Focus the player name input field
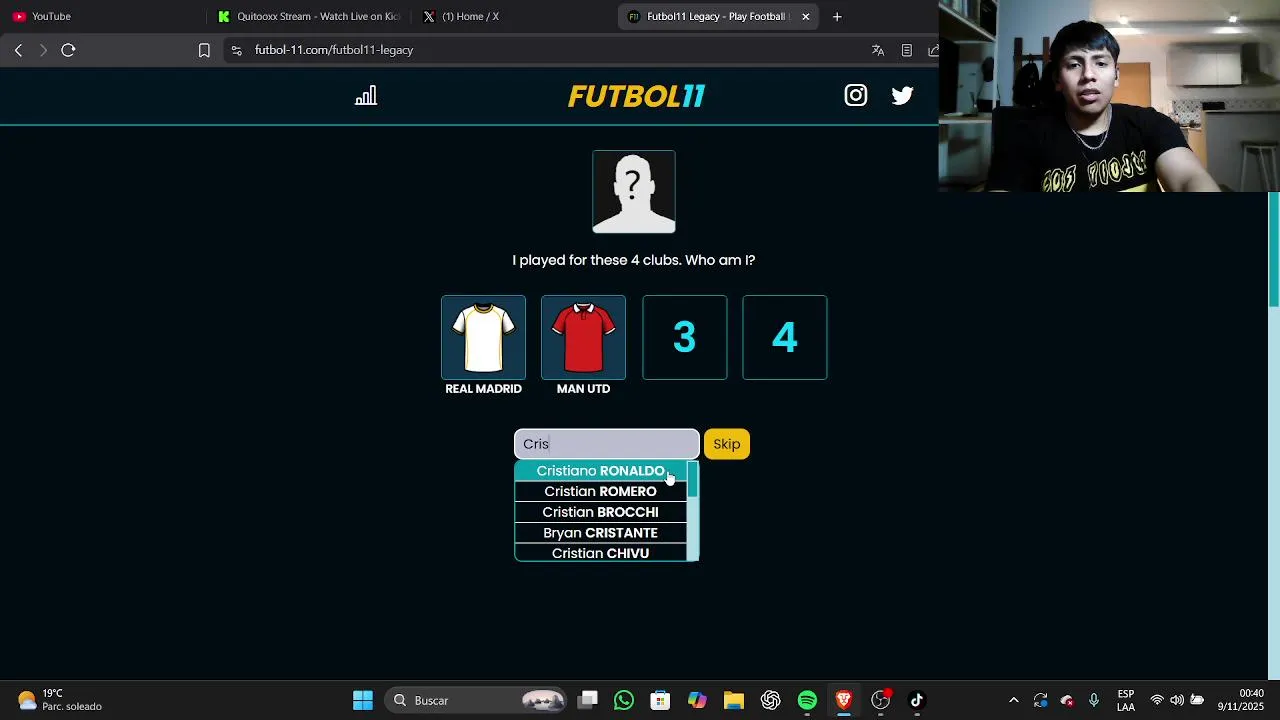Screen dimensions: 1280x720 pyautogui.click(x=606, y=444)
